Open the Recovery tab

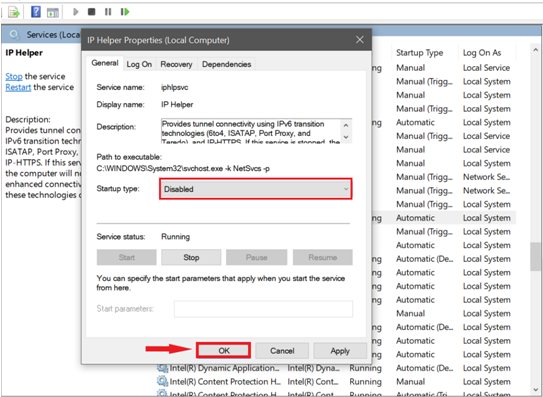coord(176,64)
